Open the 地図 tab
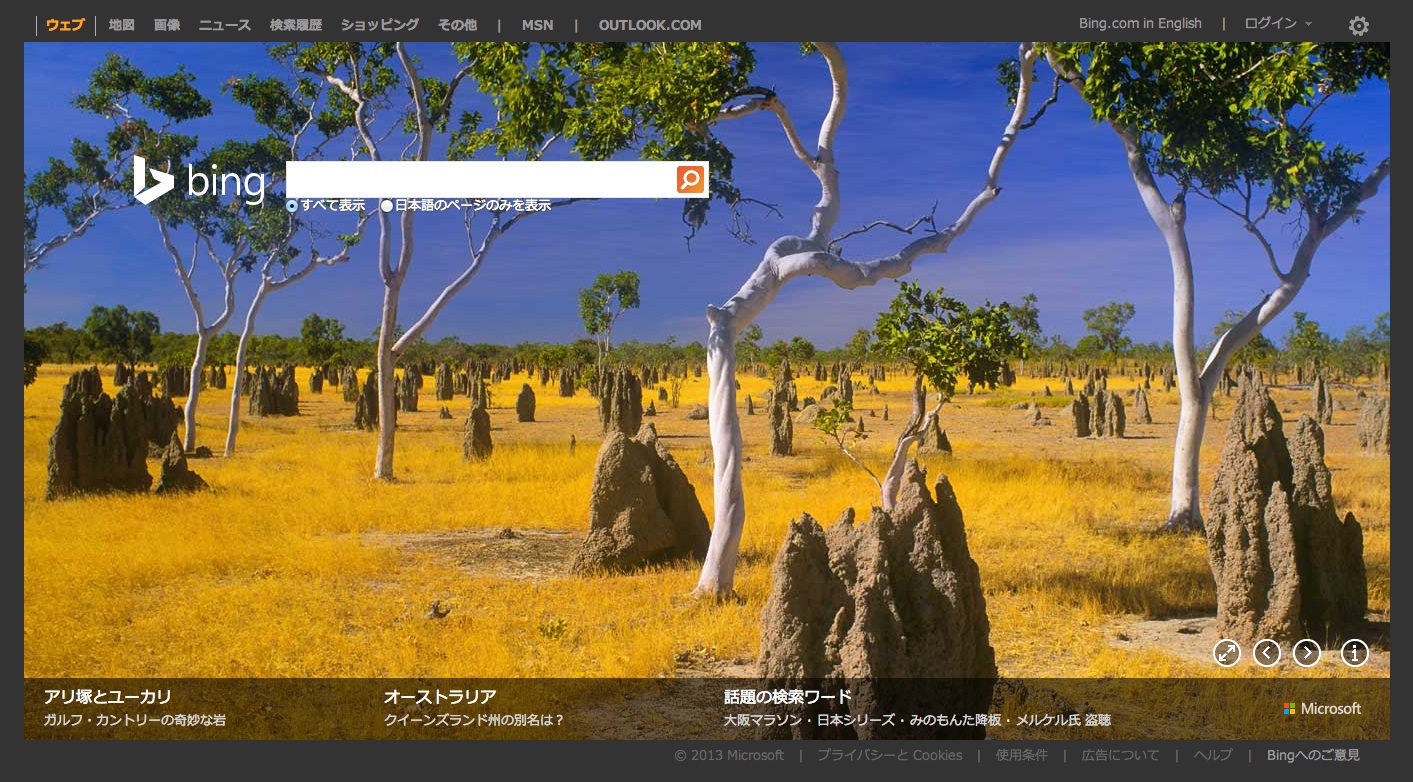This screenshot has height=782, width=1413. pyautogui.click(x=121, y=25)
